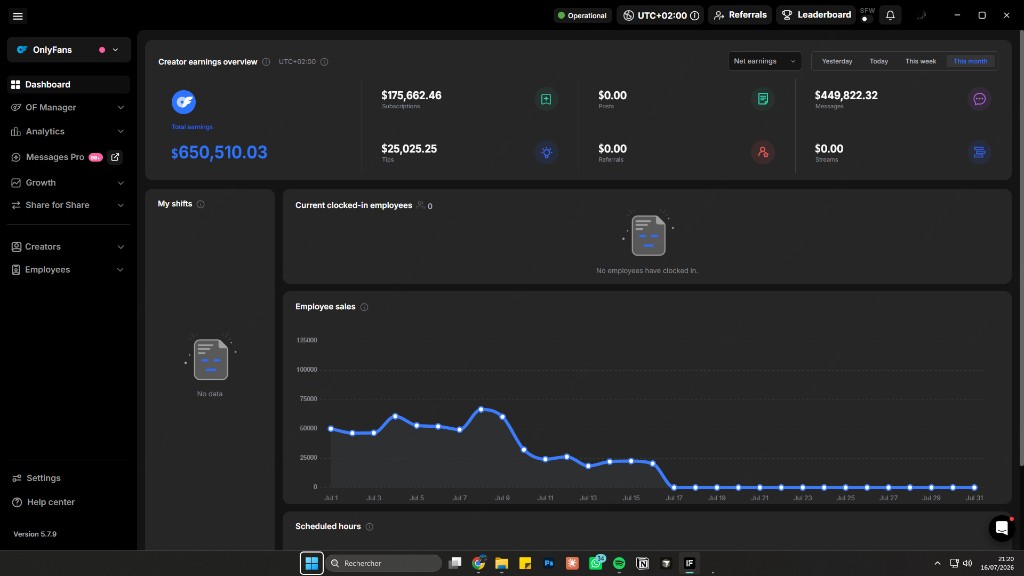Open Chrome from the taskbar
The width and height of the screenshot is (1024, 576).
point(479,563)
